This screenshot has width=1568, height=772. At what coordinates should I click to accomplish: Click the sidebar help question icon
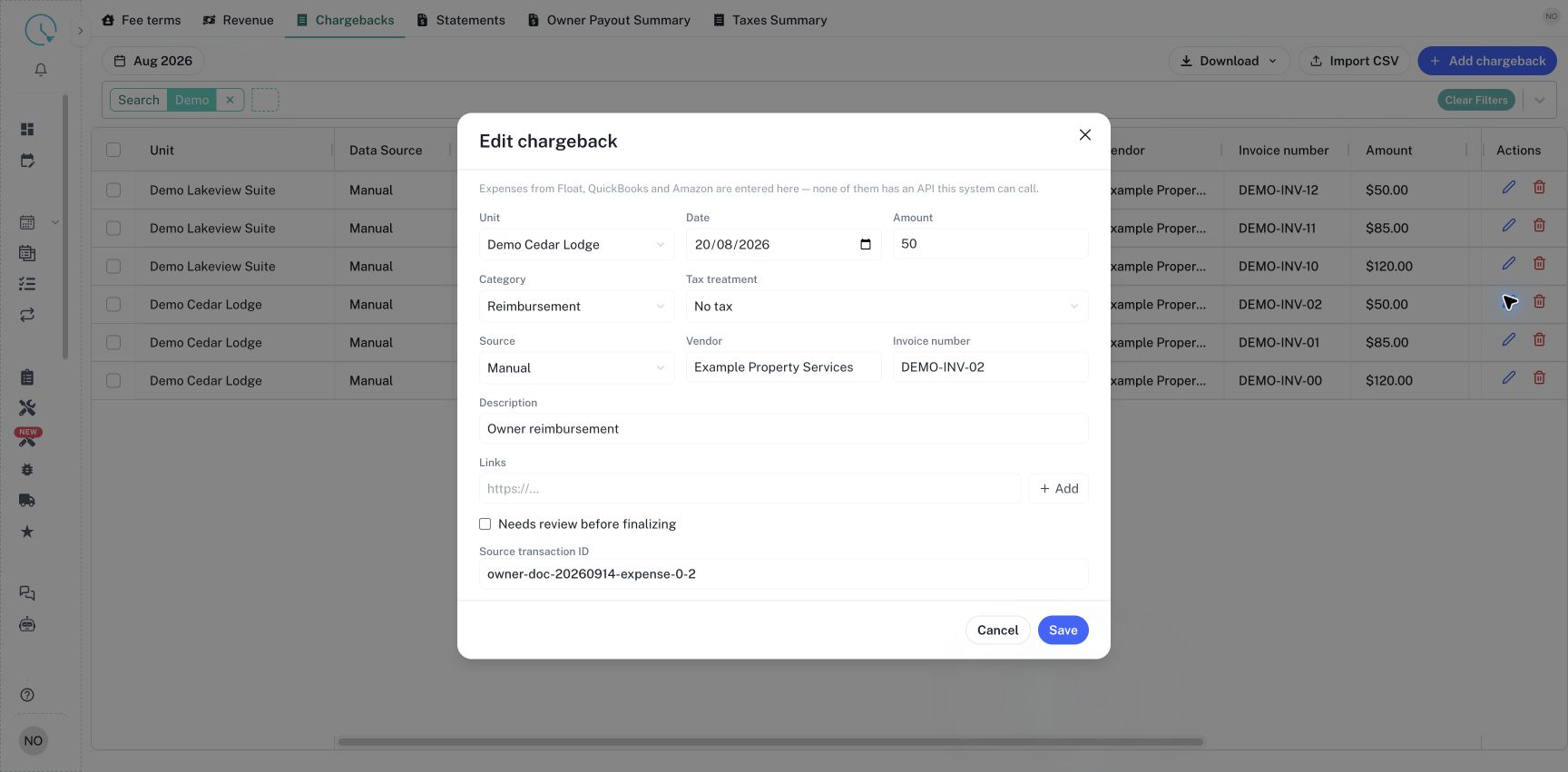point(27,695)
